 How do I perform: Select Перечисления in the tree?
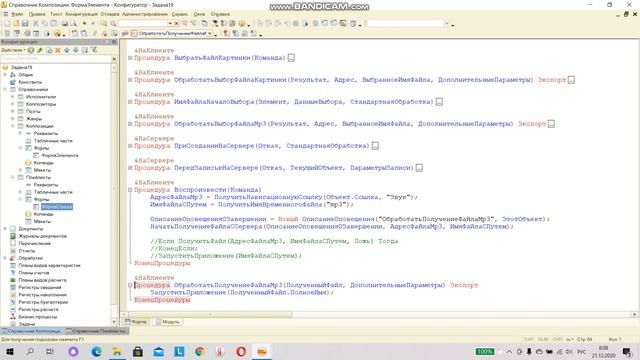[x=35, y=244]
